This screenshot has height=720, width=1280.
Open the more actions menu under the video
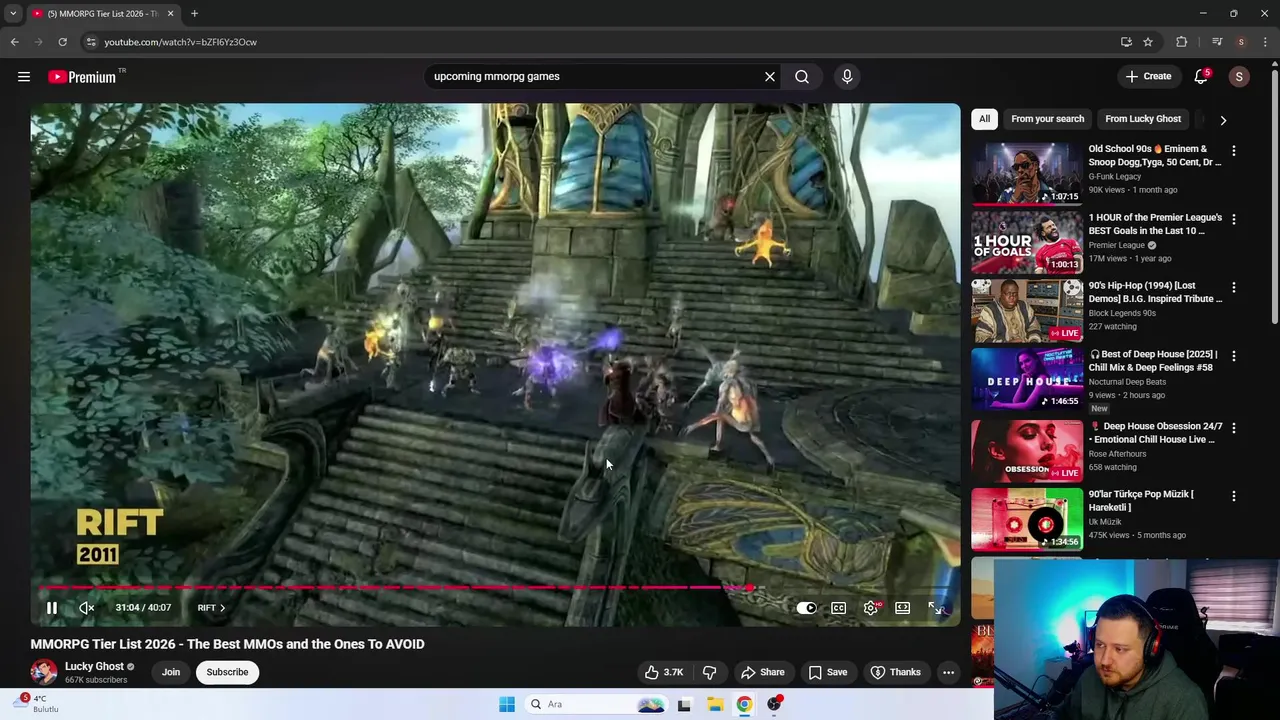coord(948,672)
